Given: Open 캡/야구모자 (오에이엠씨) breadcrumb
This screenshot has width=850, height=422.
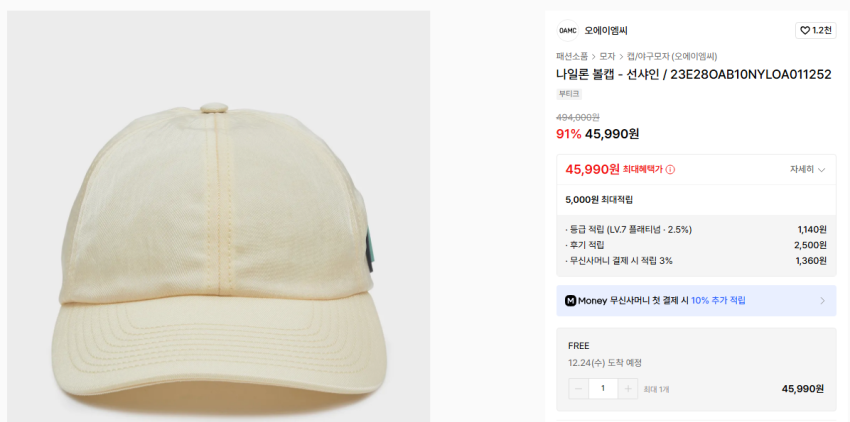Looking at the screenshot, I should (x=671, y=56).
